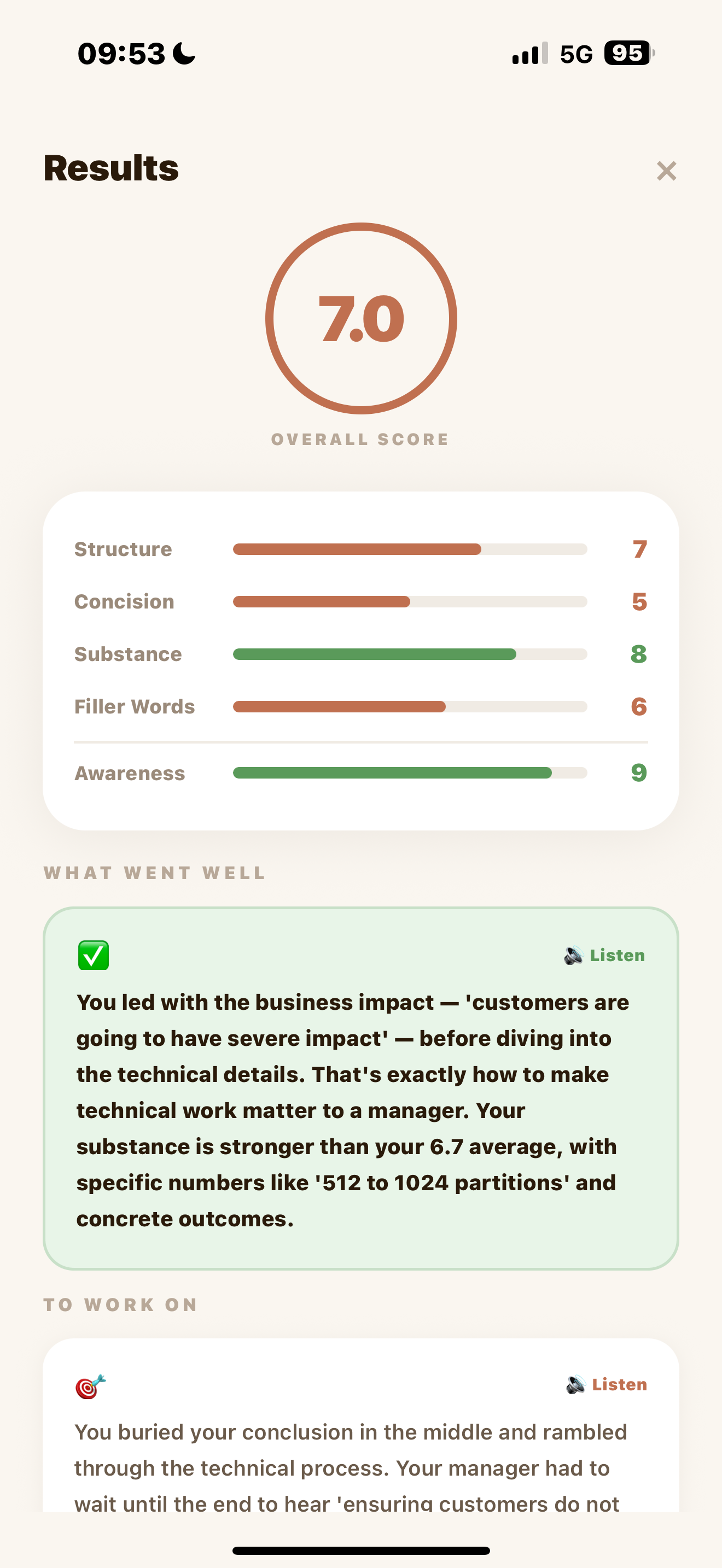Tap the Concision score bar

point(409,601)
